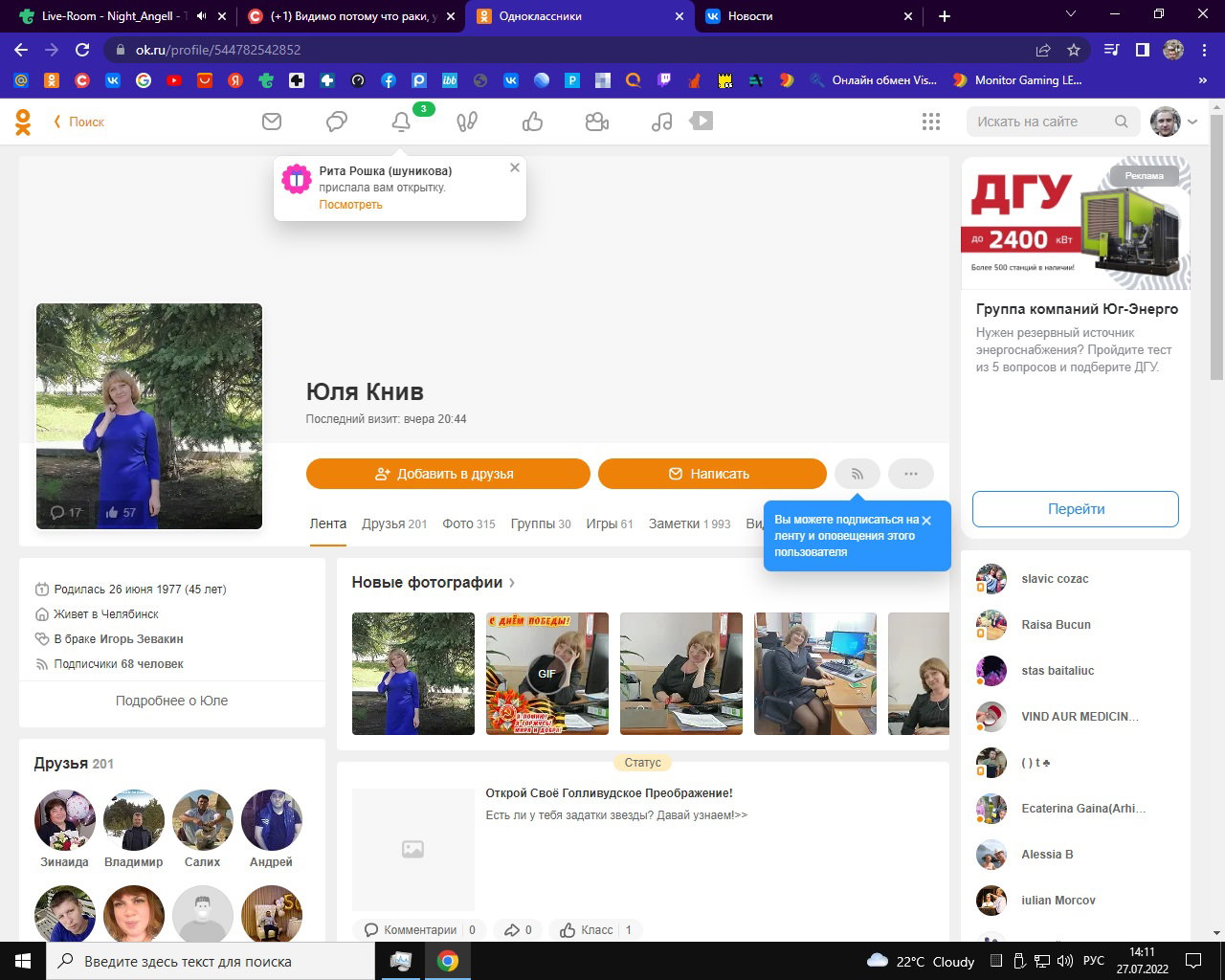Open the music note icon
Screen dimensions: 1225x980
(x=661, y=122)
